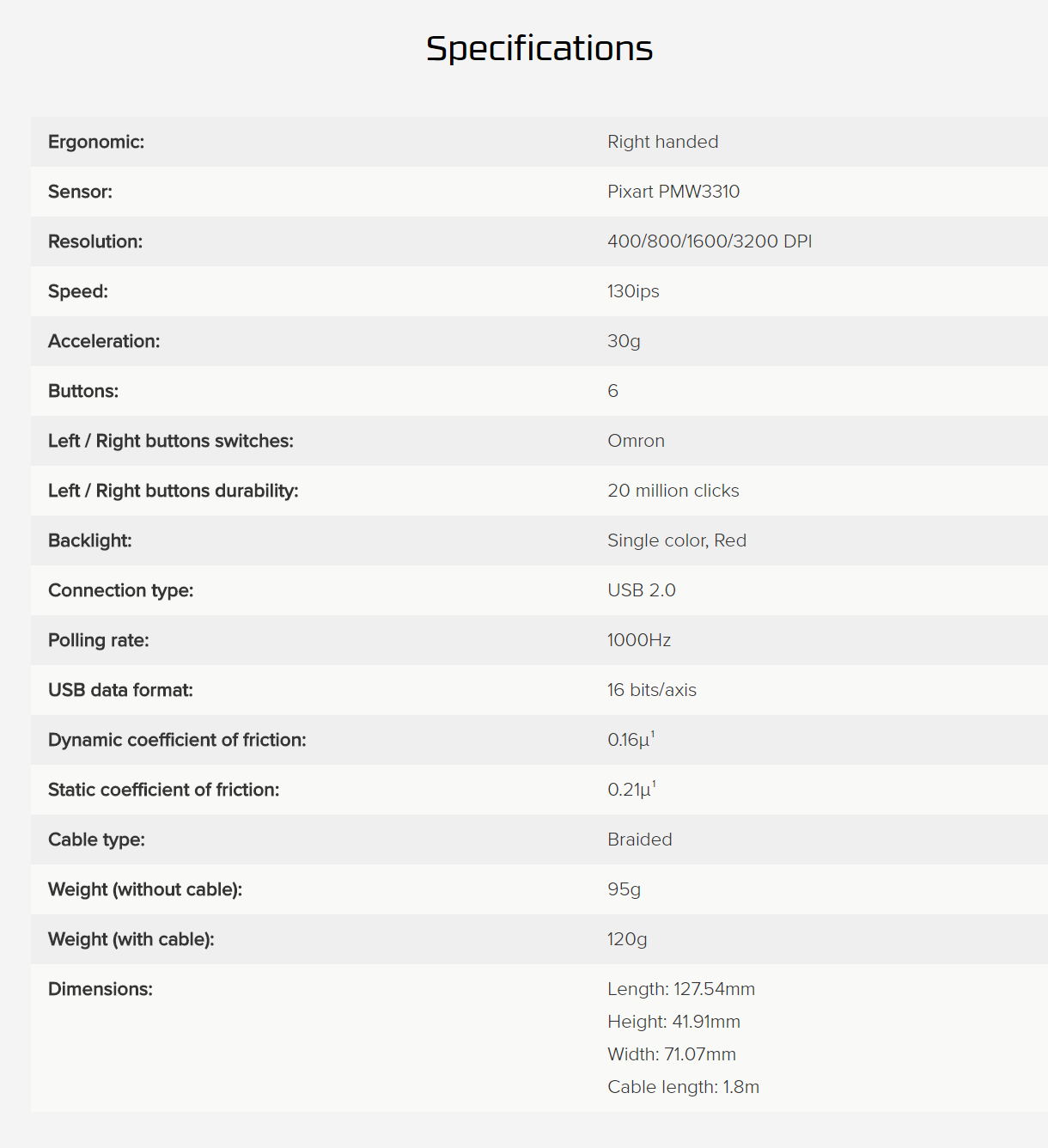The image size is (1048, 1148).
Task: Click the Omron switches value
Action: coord(636,441)
